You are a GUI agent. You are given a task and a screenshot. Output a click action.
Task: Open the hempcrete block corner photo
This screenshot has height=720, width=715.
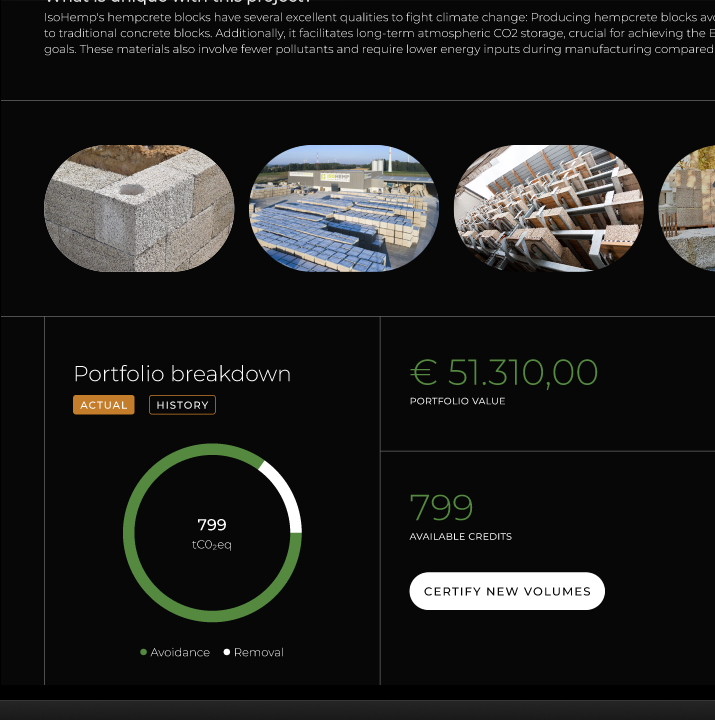point(139,208)
